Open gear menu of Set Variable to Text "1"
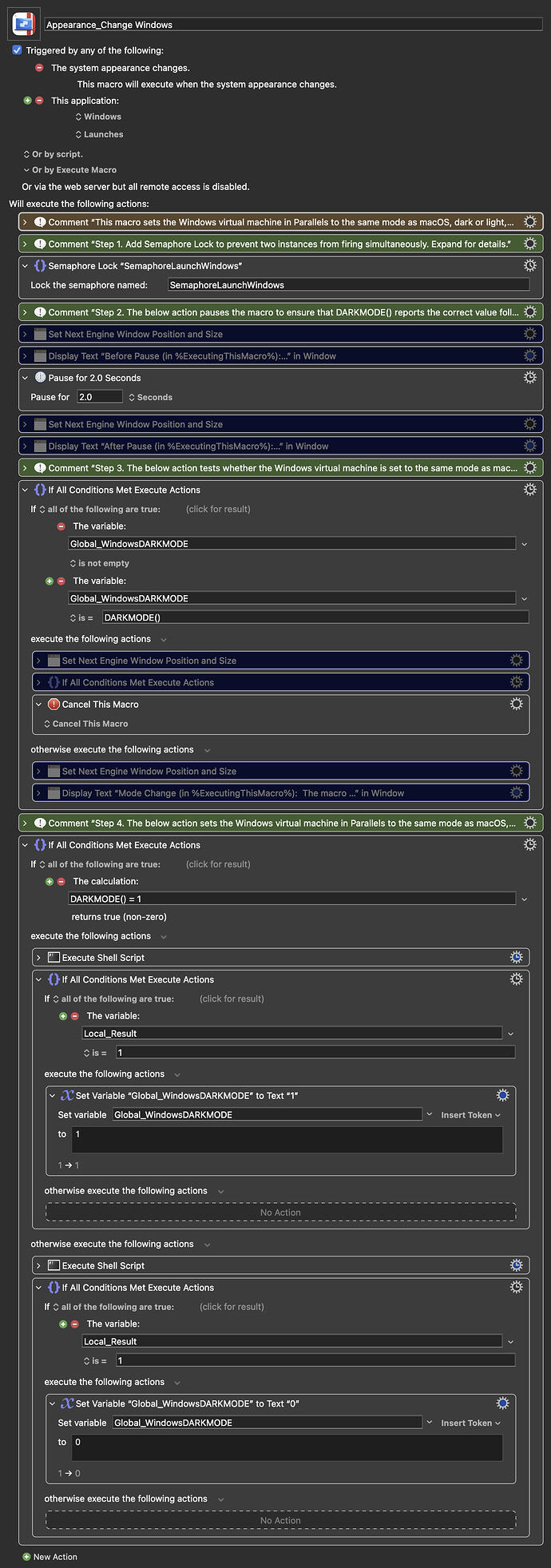This screenshot has height=1568, width=551. point(502,1095)
